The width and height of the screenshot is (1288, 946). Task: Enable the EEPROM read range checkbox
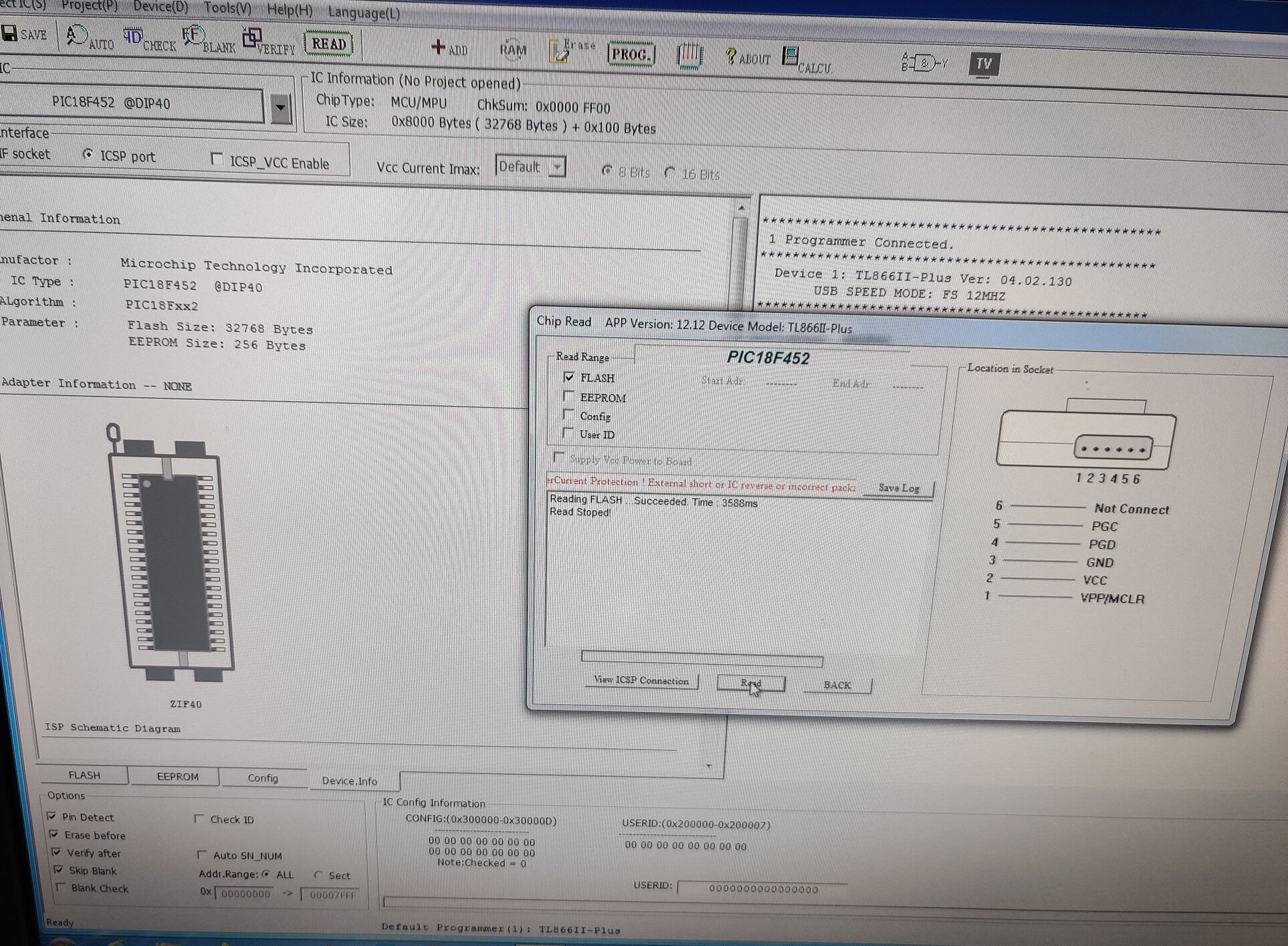568,396
